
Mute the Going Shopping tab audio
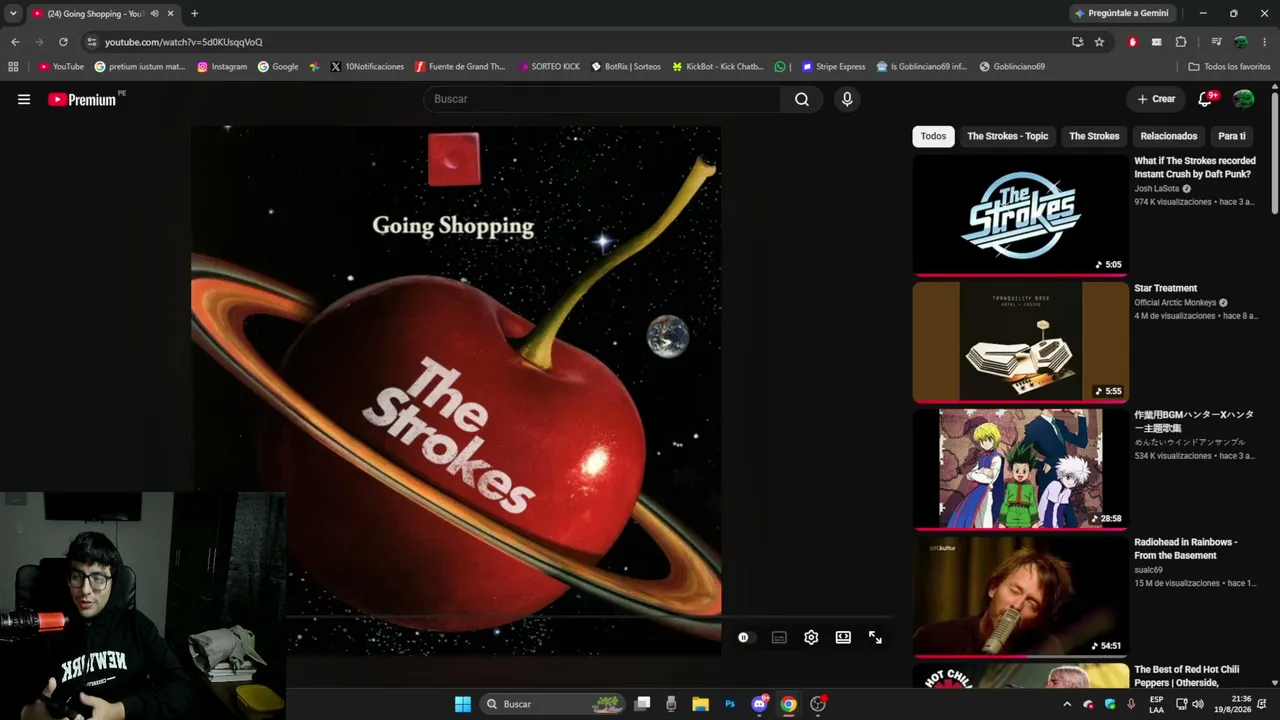coord(154,14)
